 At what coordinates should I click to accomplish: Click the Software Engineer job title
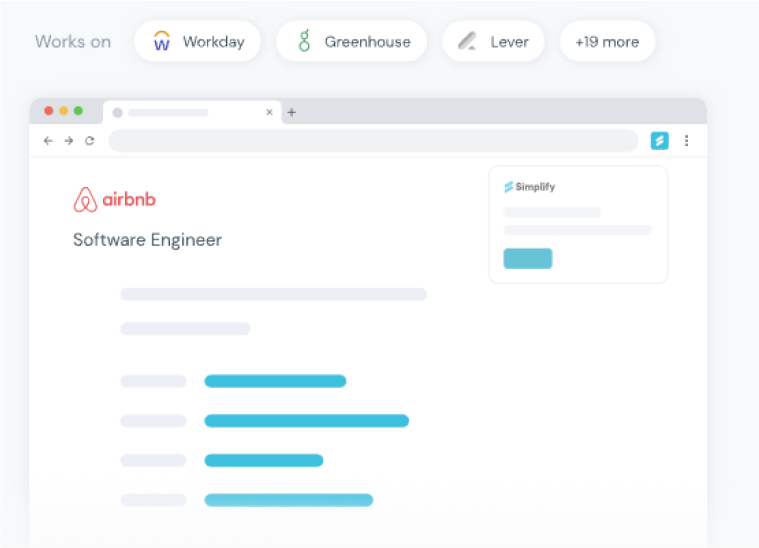(x=147, y=240)
